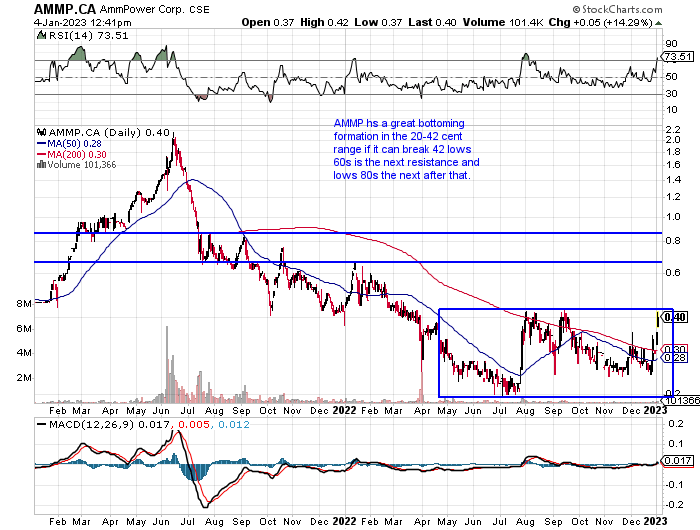Click the MACD legend black line marker
700x530 pixels.
[42, 424]
